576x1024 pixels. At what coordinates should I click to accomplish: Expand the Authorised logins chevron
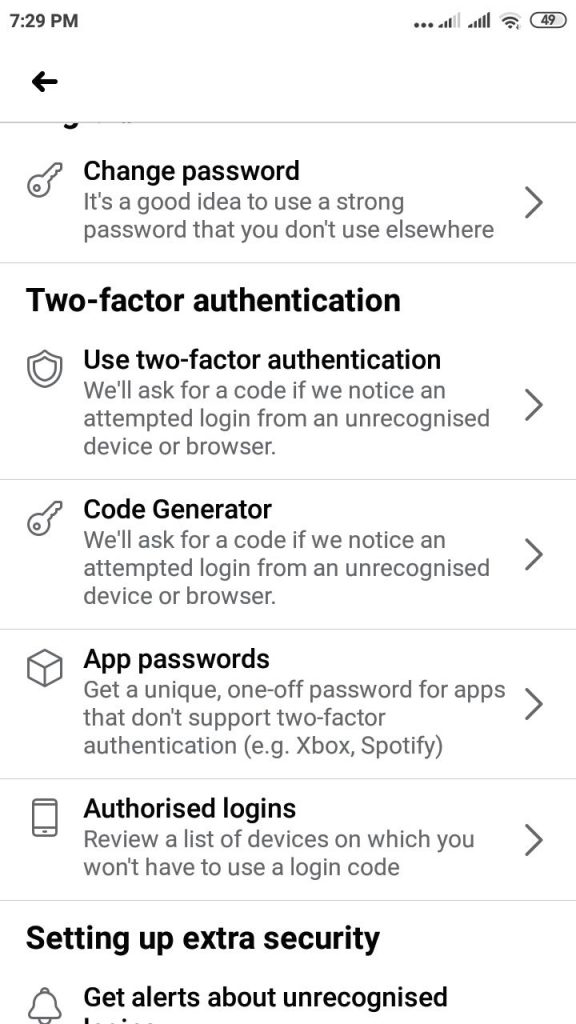(x=534, y=840)
